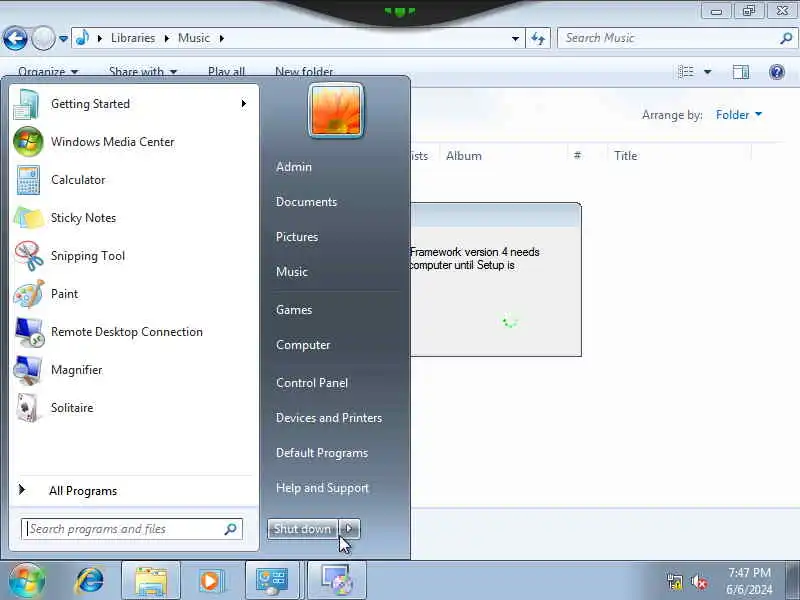800x600 pixels.
Task: Go forward in Explorer window
Action: pos(43,38)
